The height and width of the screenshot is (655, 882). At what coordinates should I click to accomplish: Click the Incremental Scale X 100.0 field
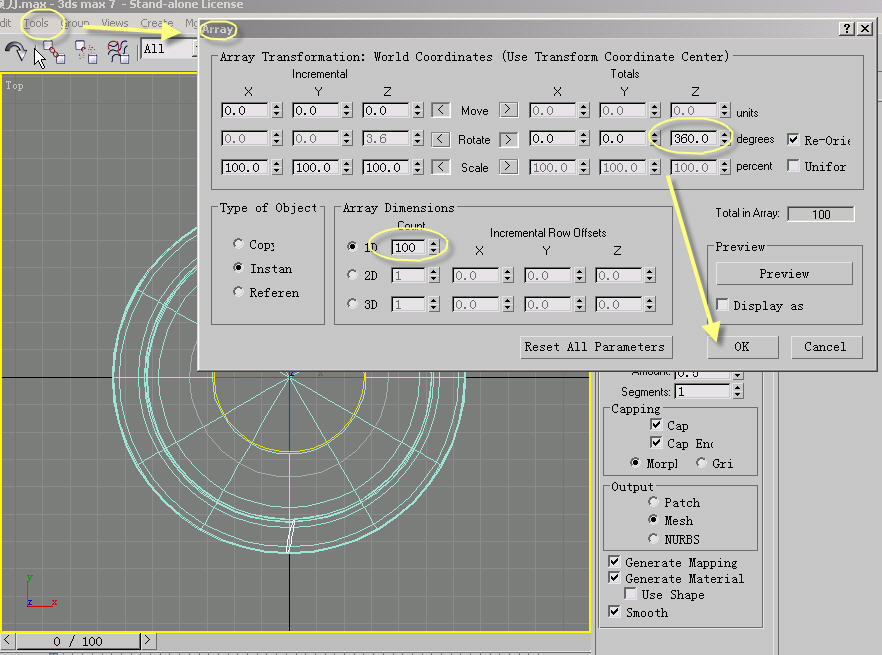[245, 167]
